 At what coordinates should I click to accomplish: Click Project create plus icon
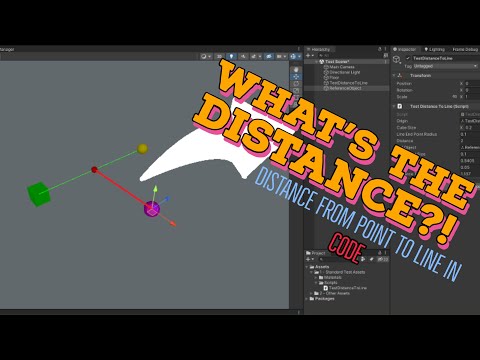(308, 259)
